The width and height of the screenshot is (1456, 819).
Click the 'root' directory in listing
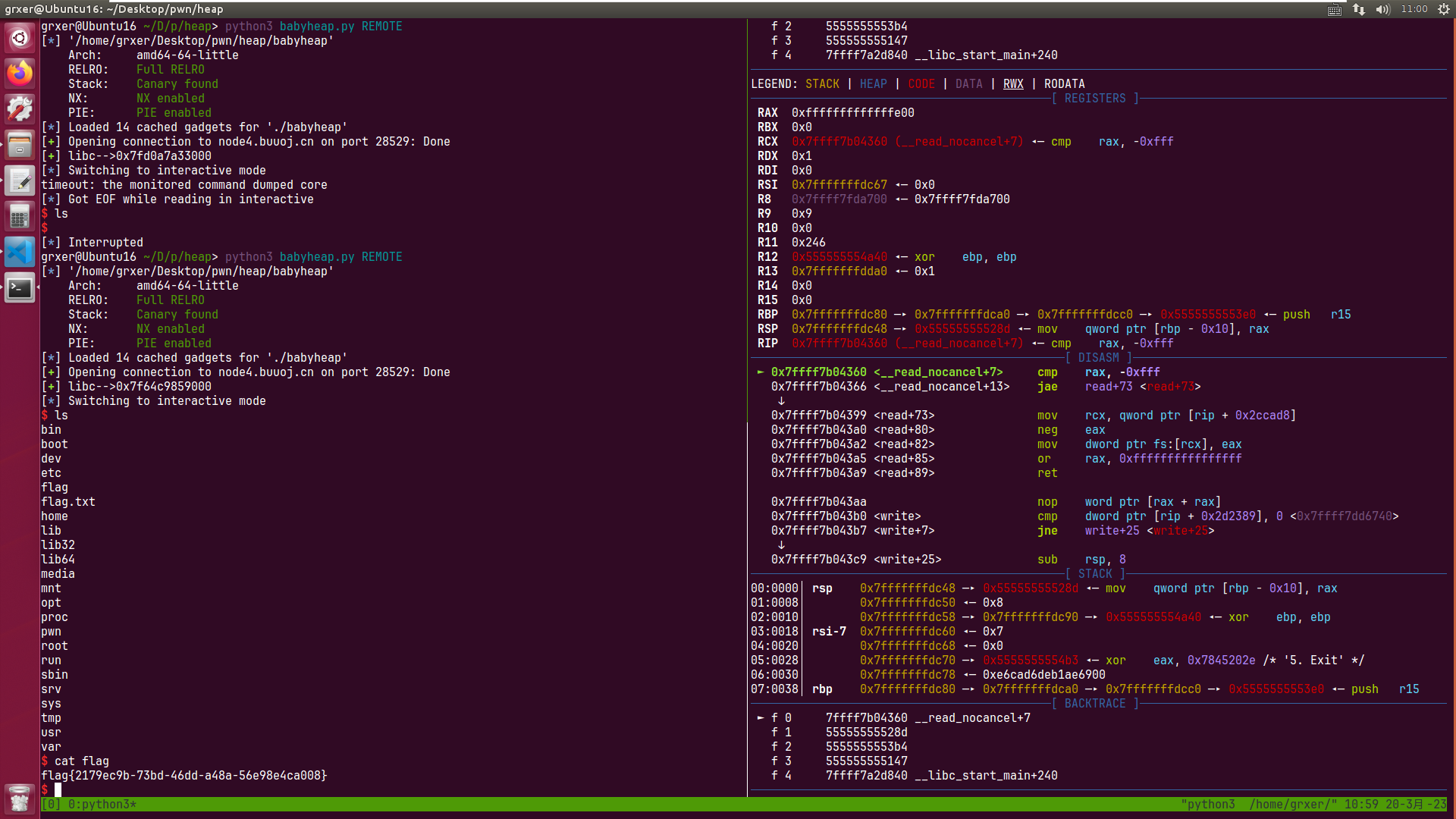tap(55, 645)
